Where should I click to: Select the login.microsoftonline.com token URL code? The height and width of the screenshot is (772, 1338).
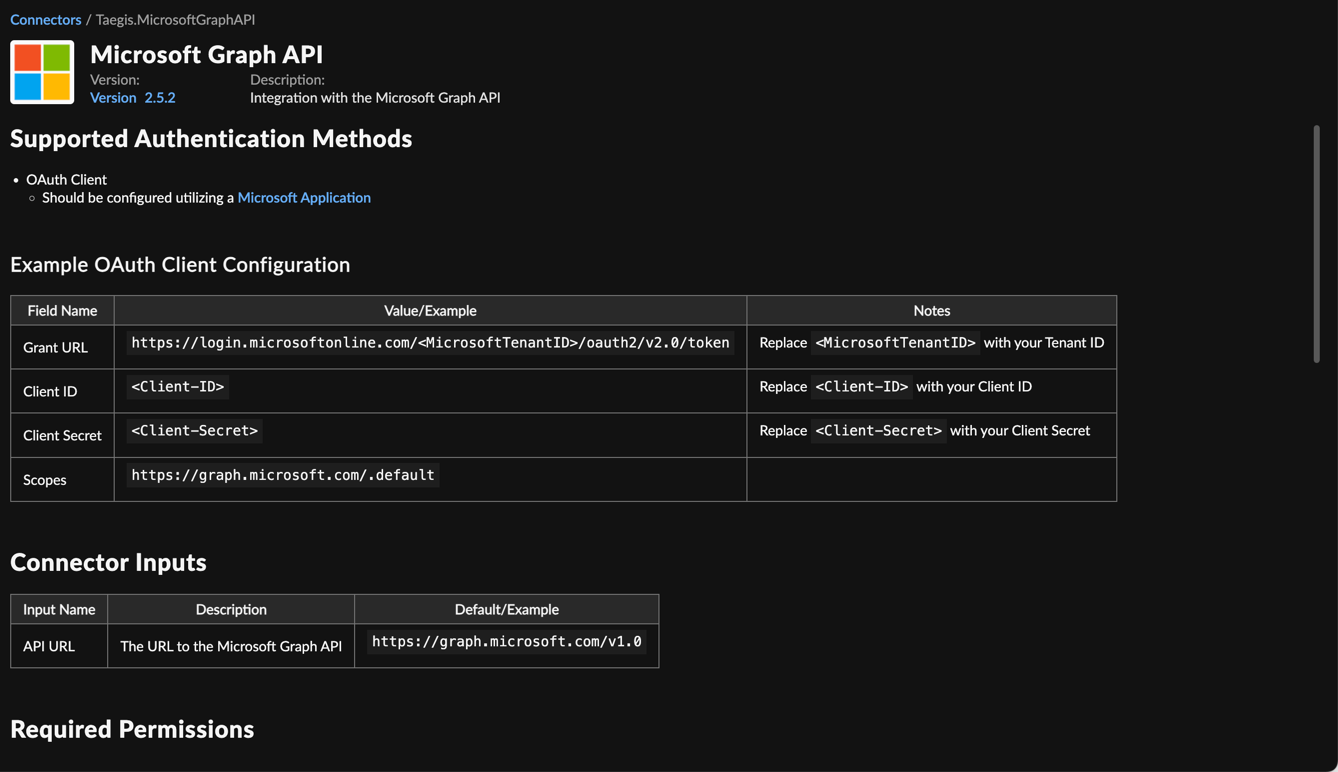430,342
